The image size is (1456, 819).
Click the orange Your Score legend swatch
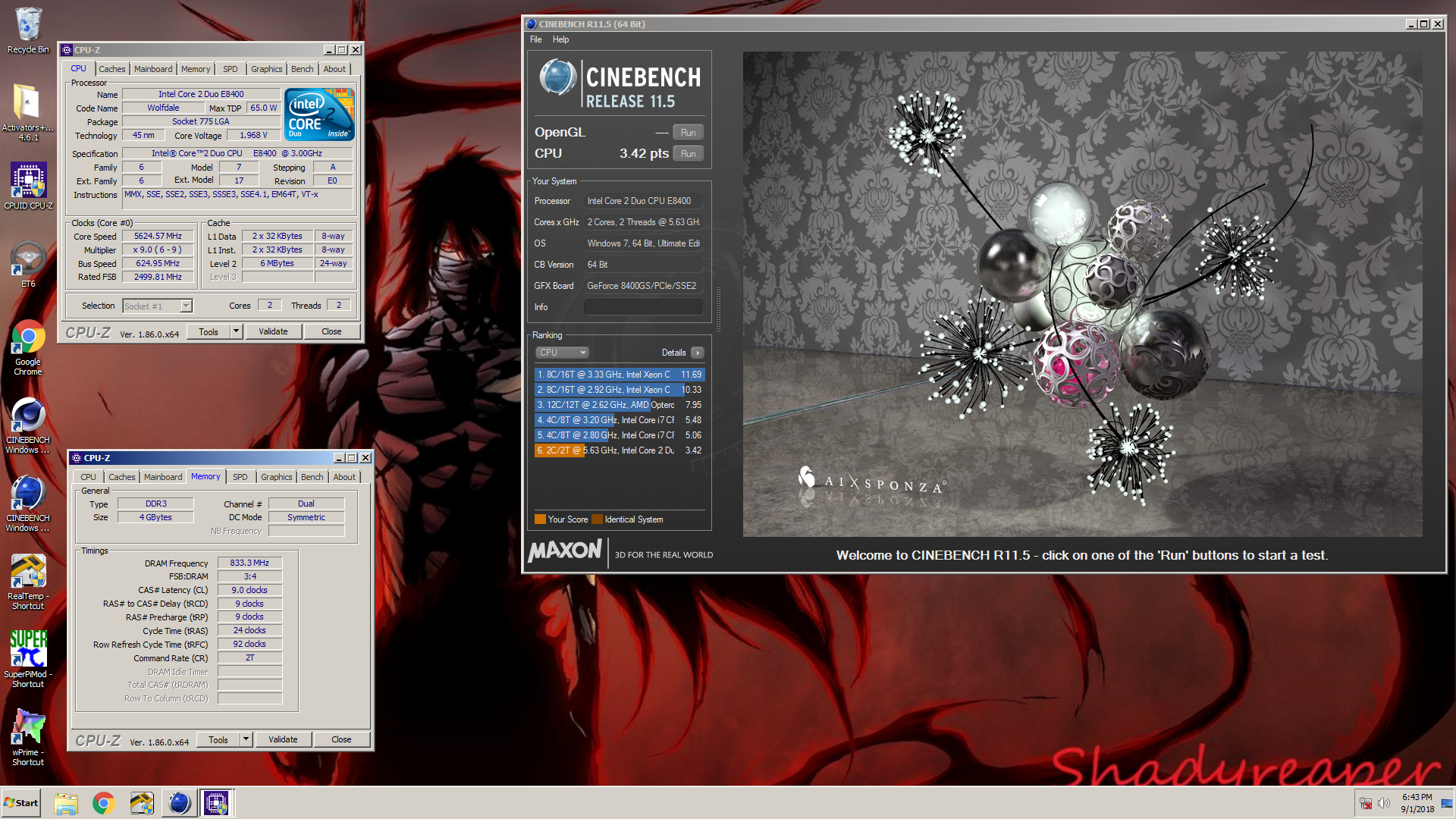[540, 519]
